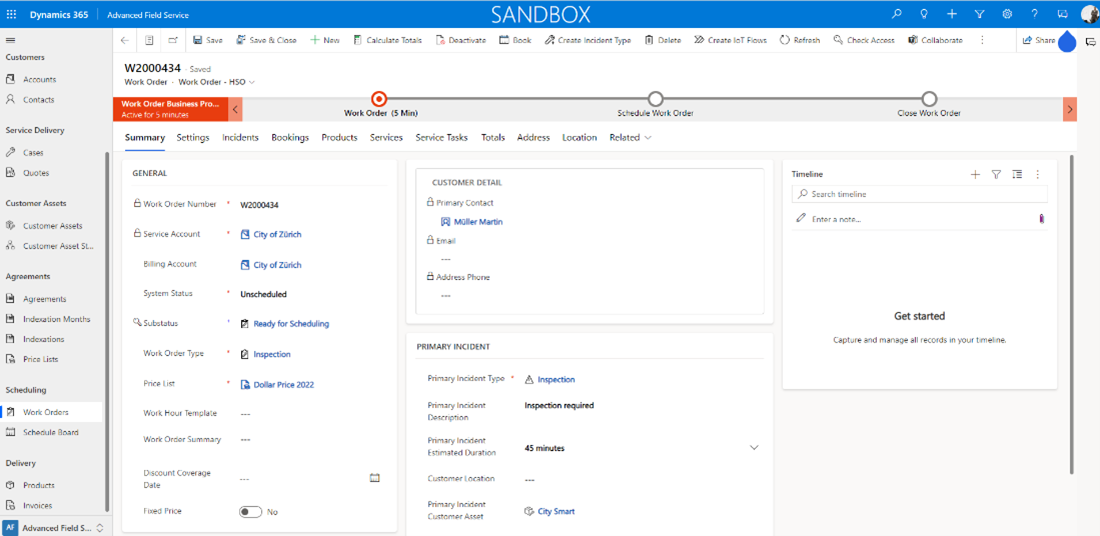Open City of Zürich service account link
Viewport: 1100px width, 536px height.
tap(277, 235)
